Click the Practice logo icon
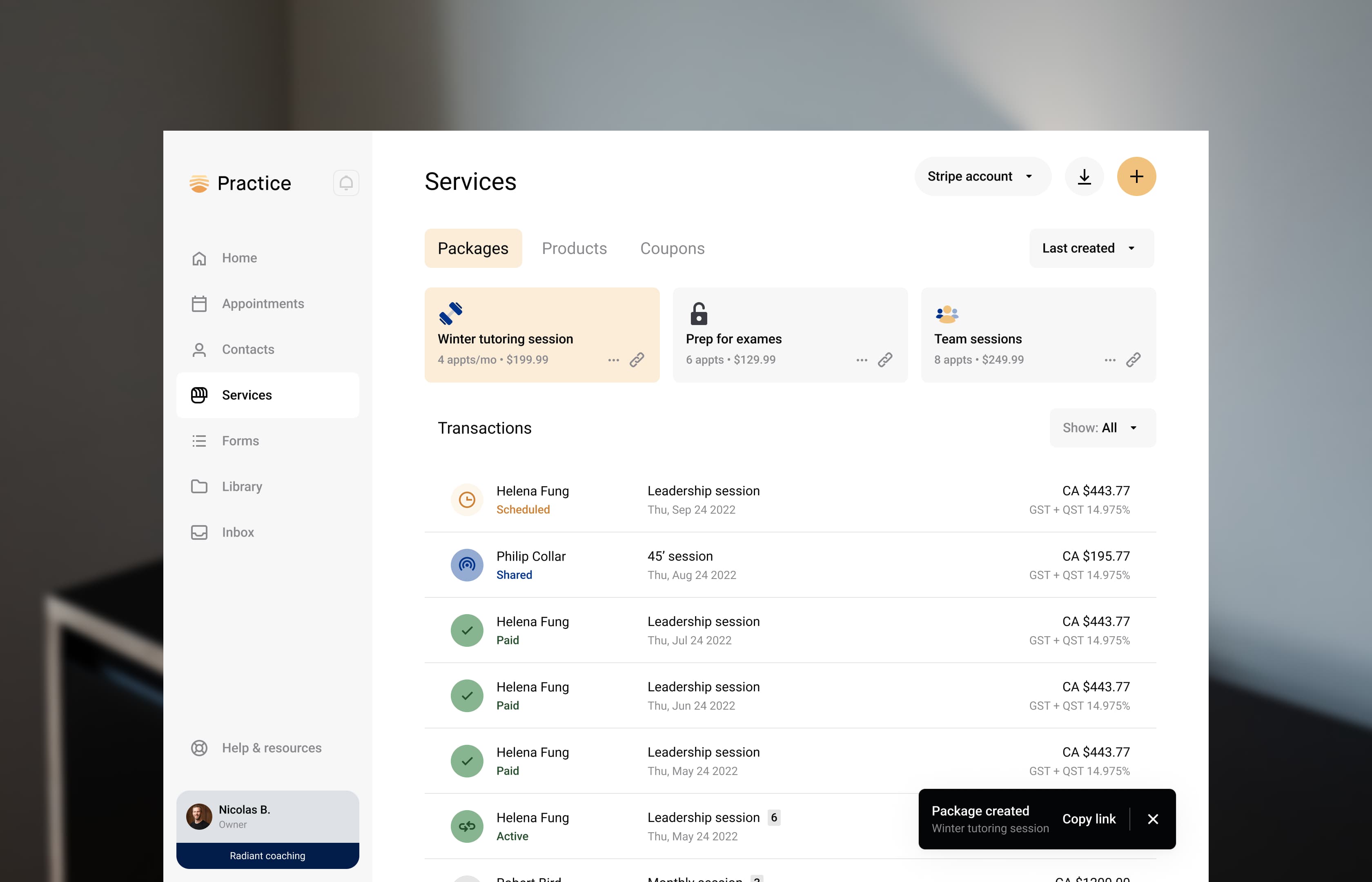The height and width of the screenshot is (882, 1372). pyautogui.click(x=199, y=183)
